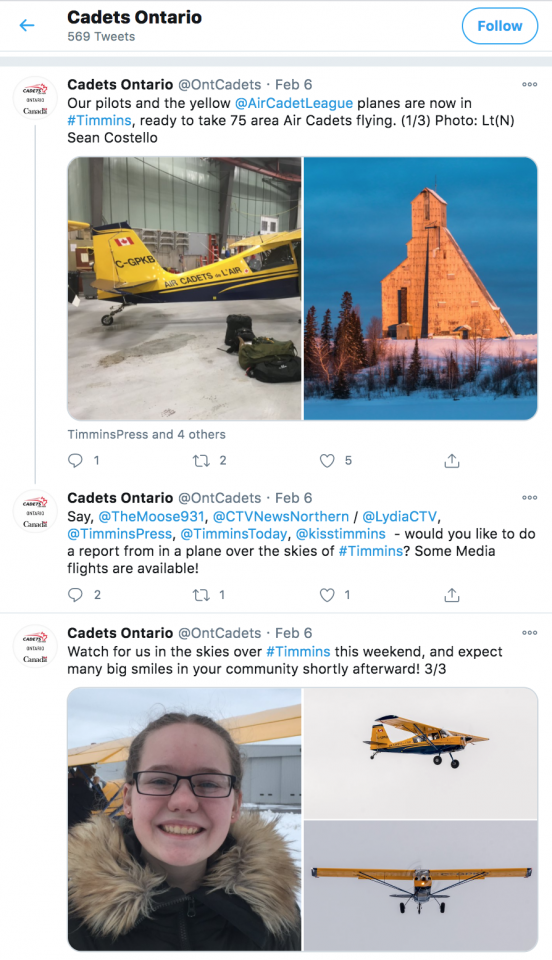Image resolution: width=552 pixels, height=960 pixels.
Task: Like the media flights tweet
Action: (x=327, y=594)
